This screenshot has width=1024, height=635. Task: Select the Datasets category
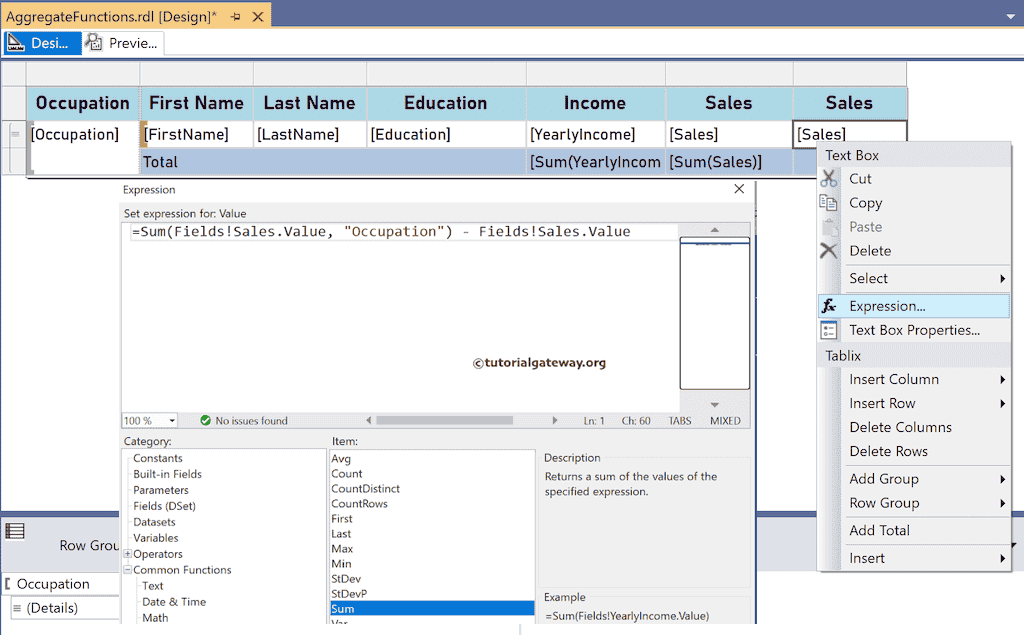154,522
